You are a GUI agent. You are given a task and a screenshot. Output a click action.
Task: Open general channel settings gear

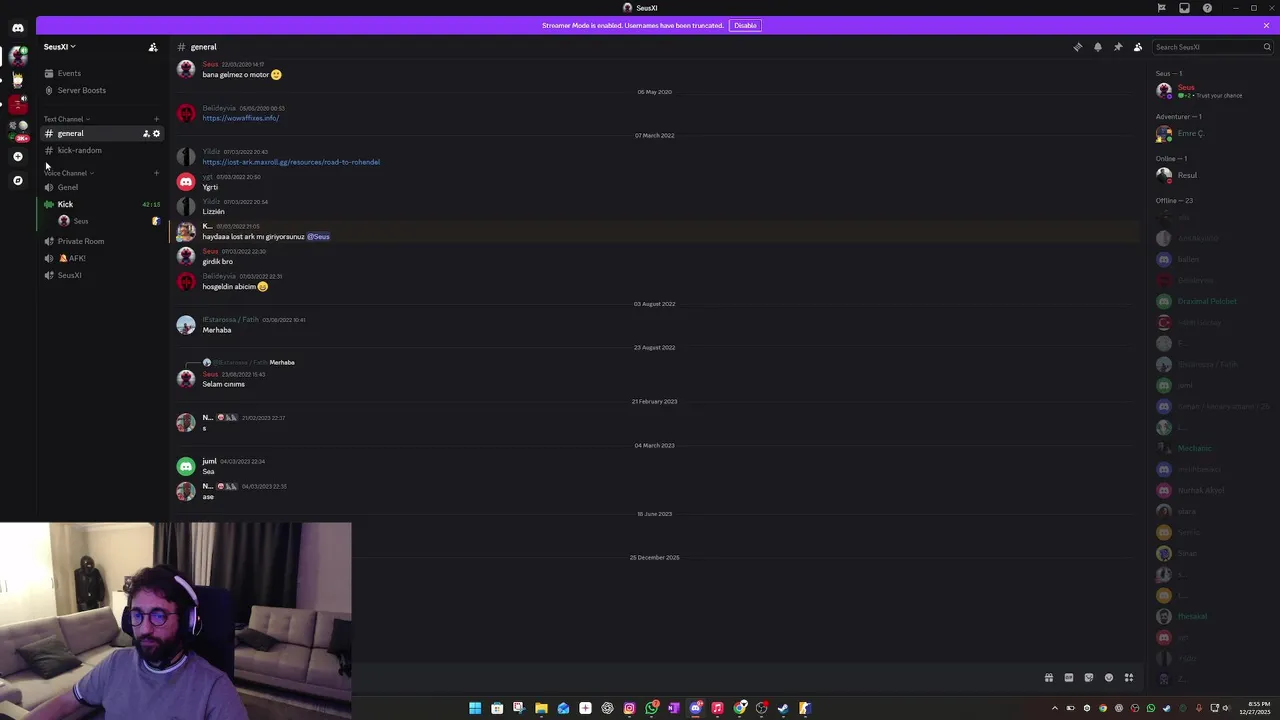click(x=156, y=134)
